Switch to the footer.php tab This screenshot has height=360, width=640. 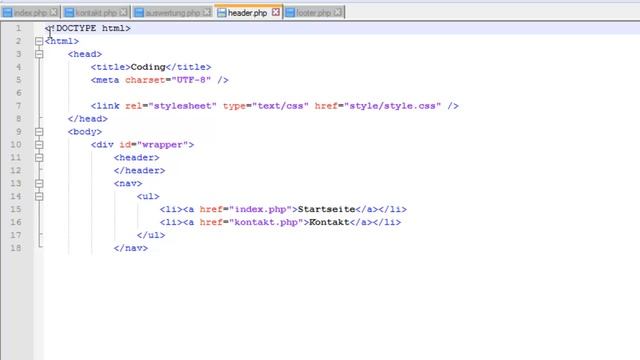pyautogui.click(x=314, y=12)
